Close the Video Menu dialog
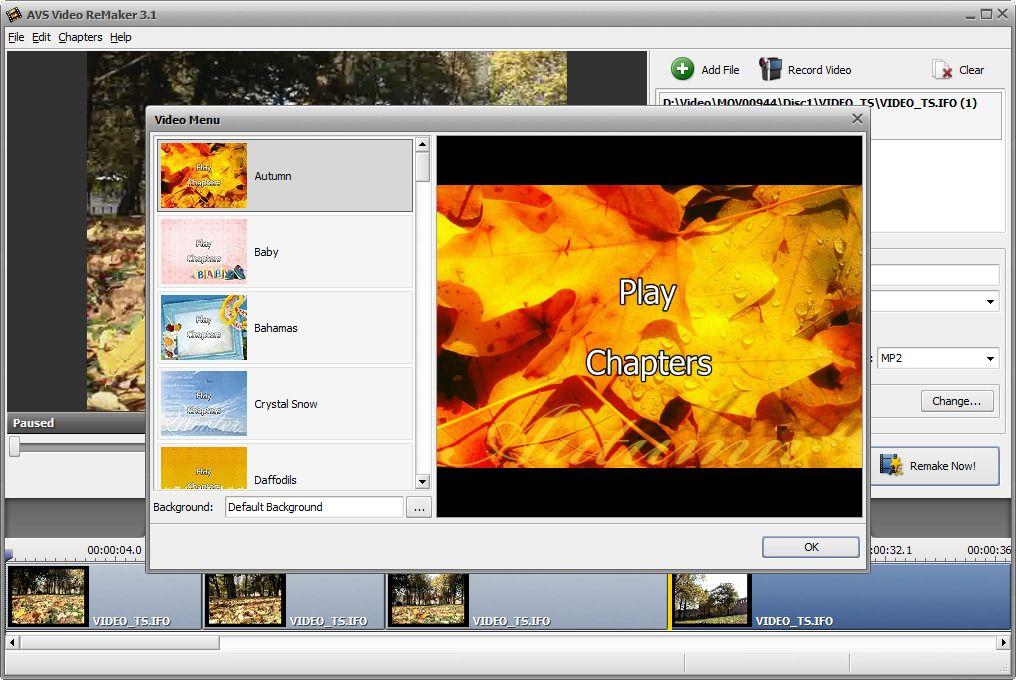 click(857, 119)
